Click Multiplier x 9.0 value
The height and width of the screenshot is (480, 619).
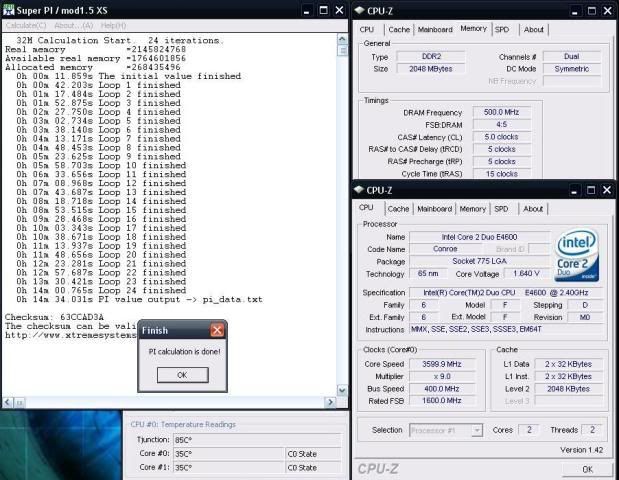[x=442, y=376]
